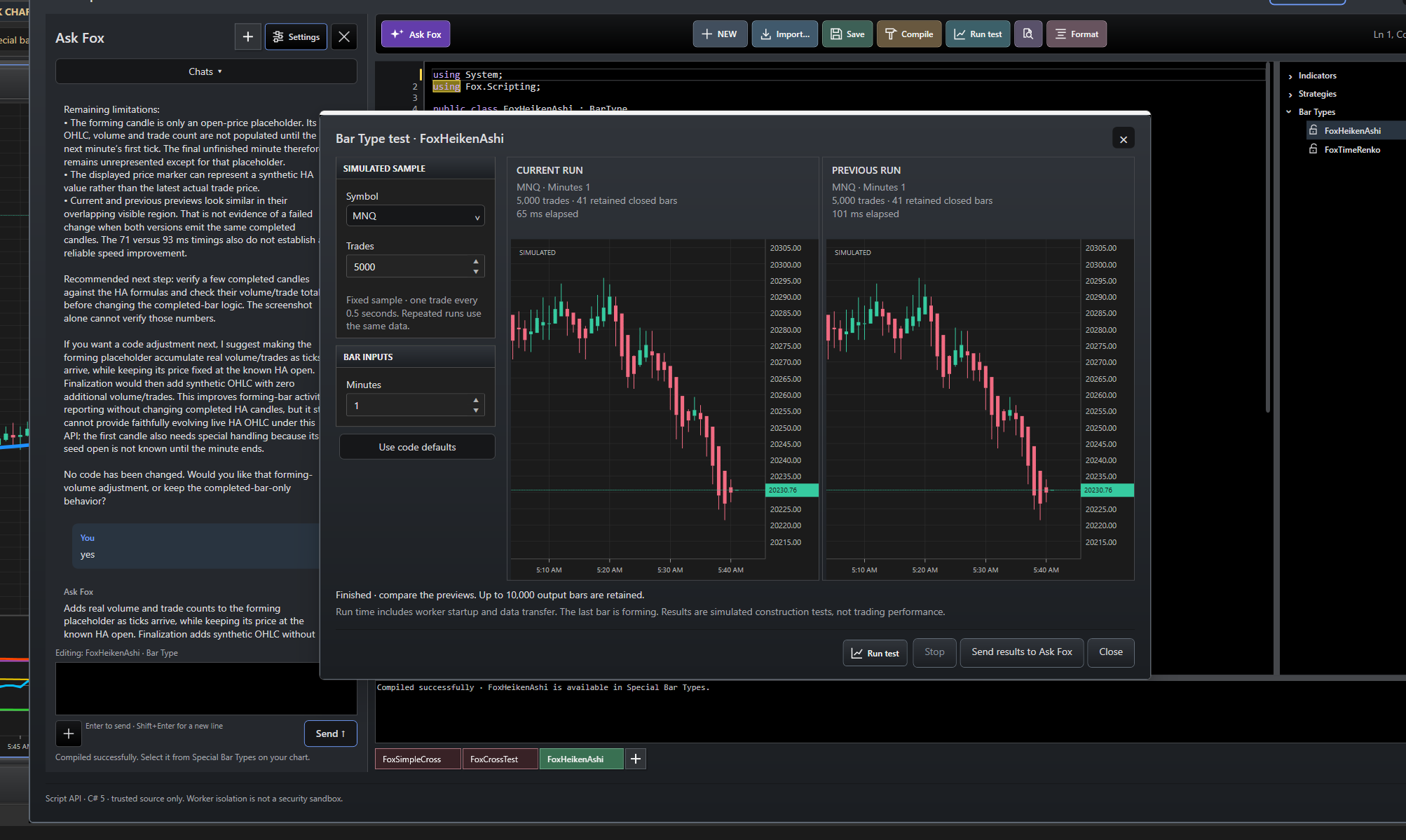
Task: Click the Import toolbar button
Action: pyautogui.click(x=784, y=34)
